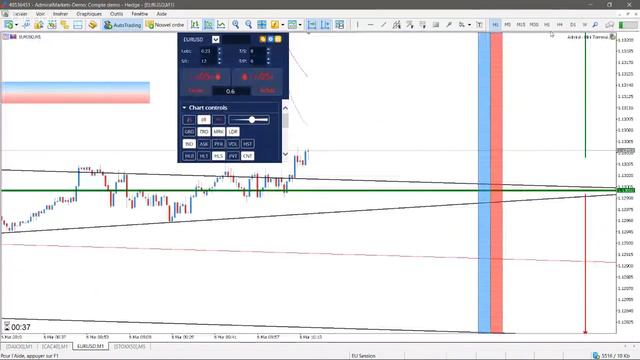640x360 pixels.
Task: Click the red Sell price button
Action: coord(206,77)
